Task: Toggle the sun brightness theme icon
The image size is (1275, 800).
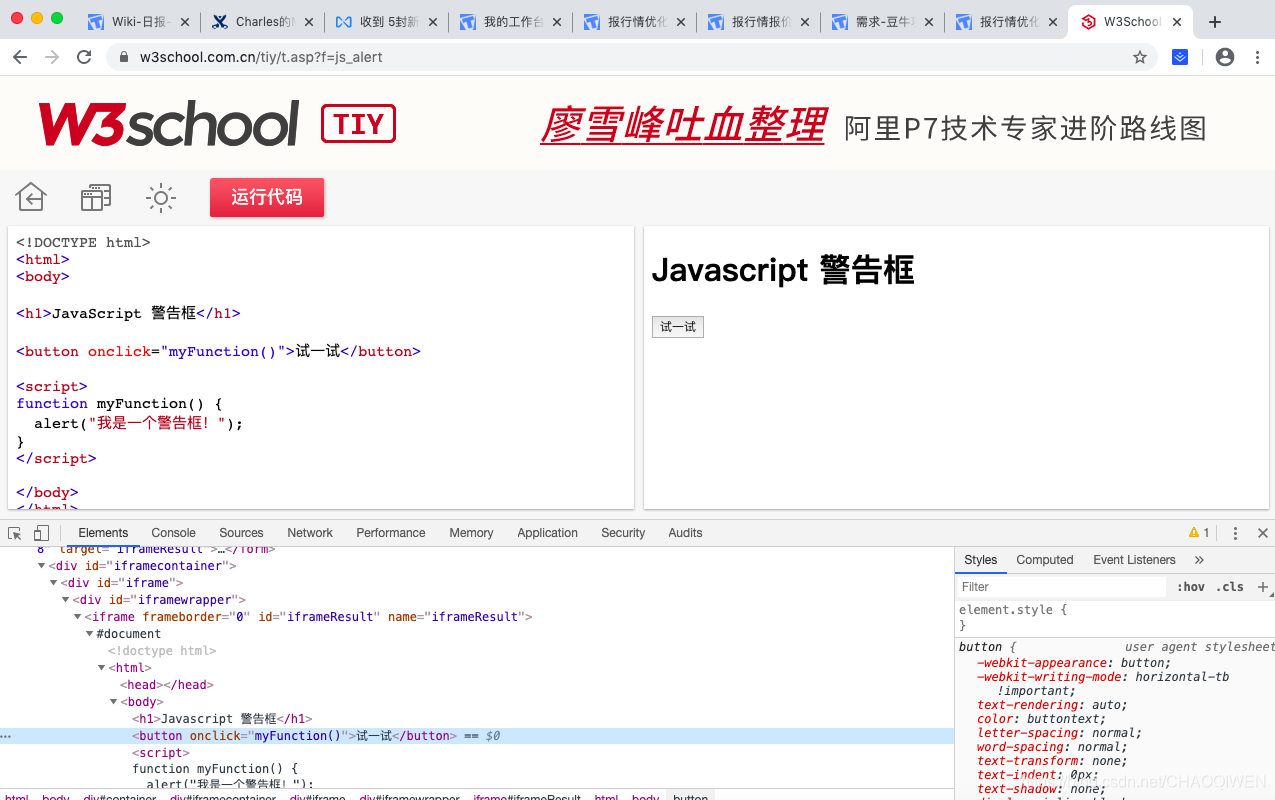Action: pos(161,197)
